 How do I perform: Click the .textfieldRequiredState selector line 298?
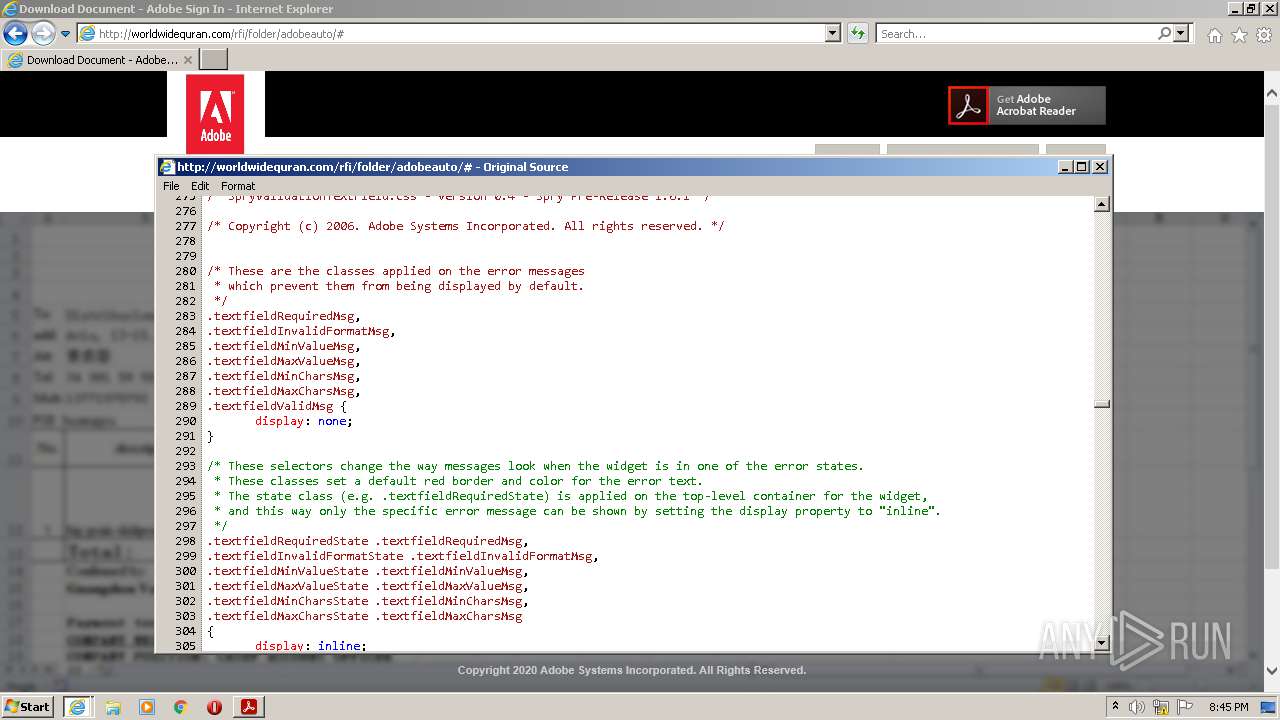368,541
